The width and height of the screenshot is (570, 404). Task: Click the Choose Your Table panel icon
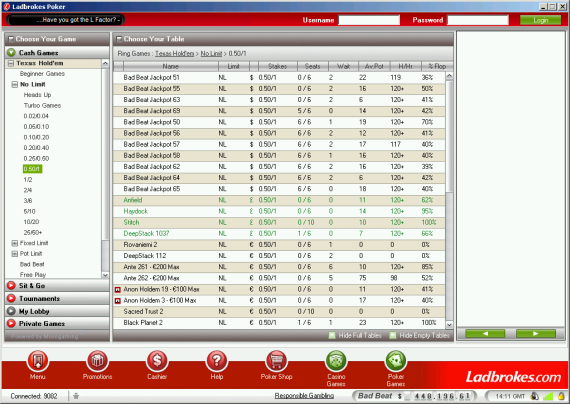tap(119, 39)
